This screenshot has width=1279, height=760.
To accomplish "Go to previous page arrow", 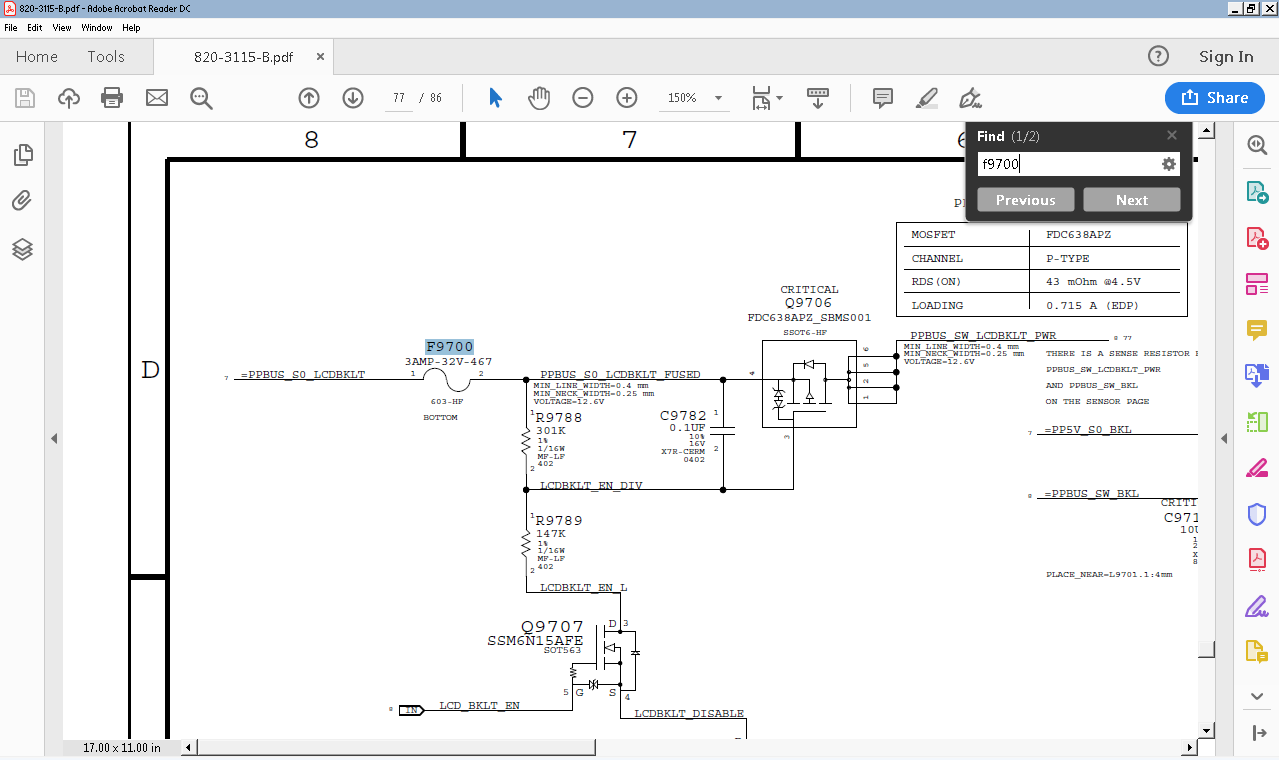I will tap(309, 97).
